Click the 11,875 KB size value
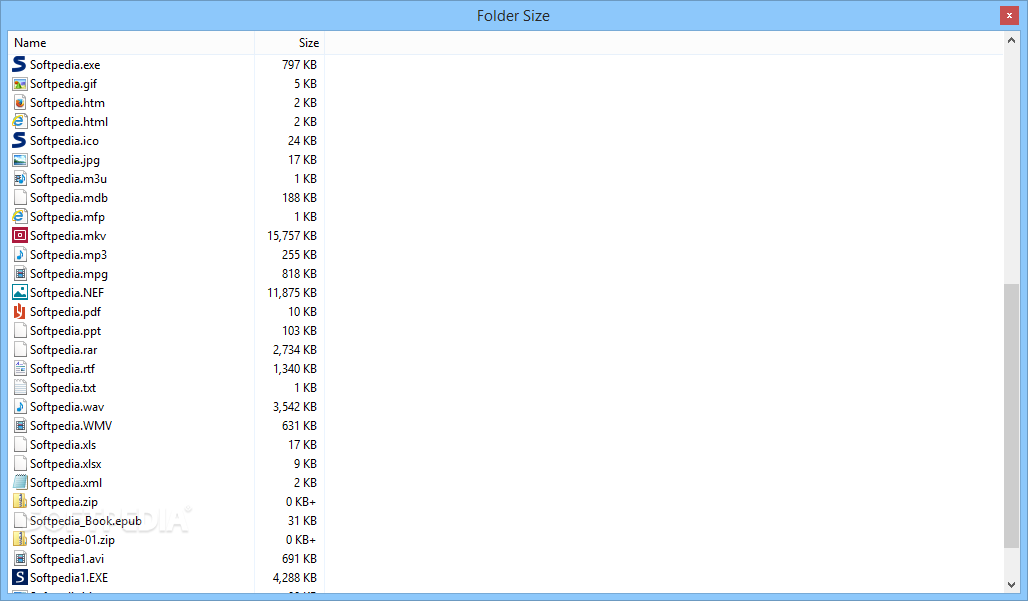 (x=292, y=293)
